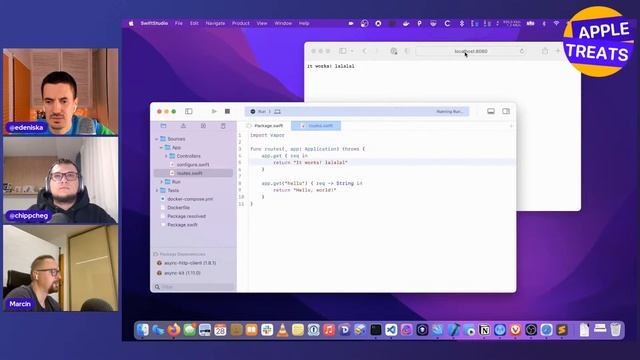The image size is (640, 360).
Task: Open Wi-Fi status in menu bar
Action: tap(556, 24)
